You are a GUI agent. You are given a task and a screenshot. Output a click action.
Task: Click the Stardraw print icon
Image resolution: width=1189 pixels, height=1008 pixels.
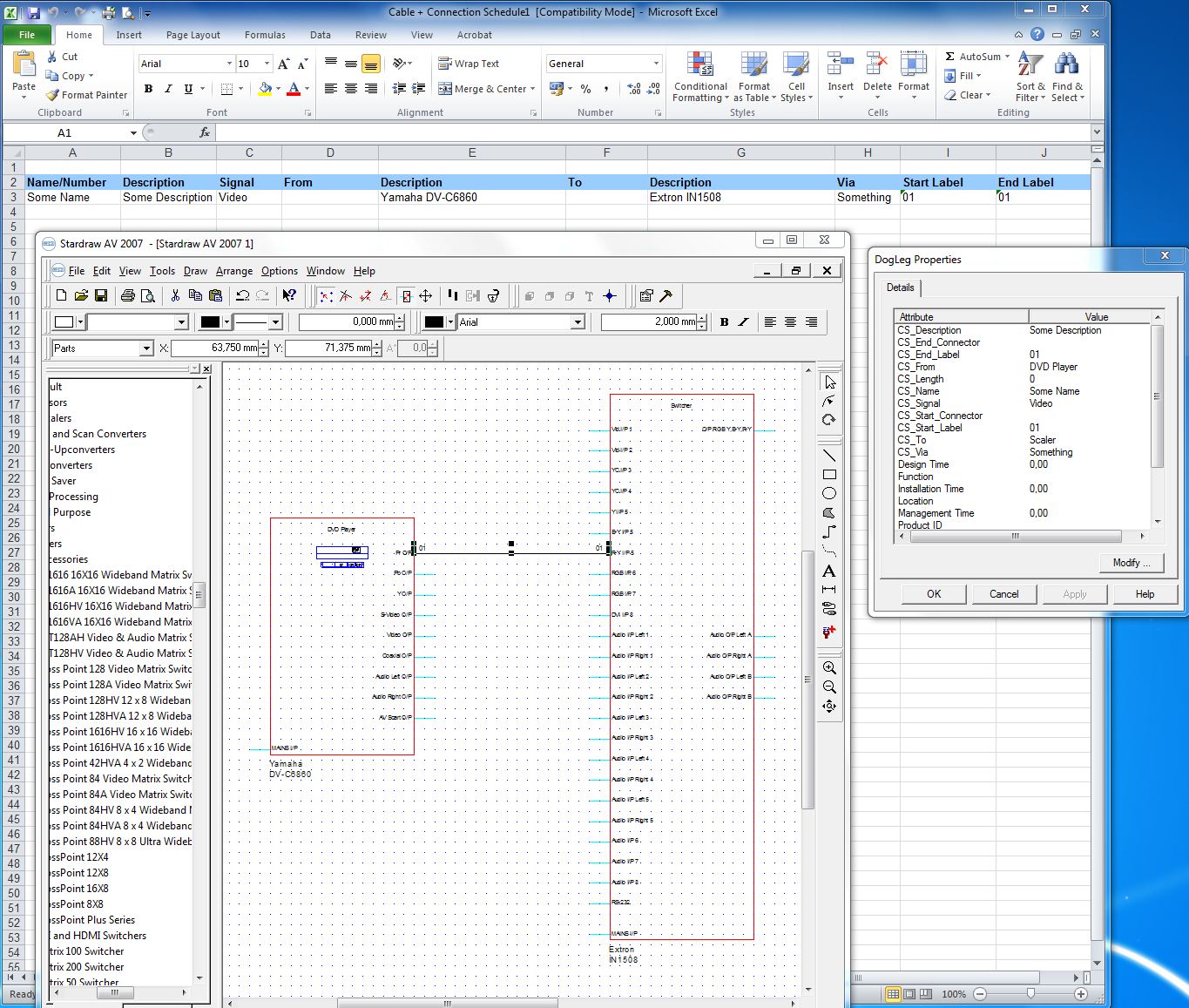(x=128, y=296)
